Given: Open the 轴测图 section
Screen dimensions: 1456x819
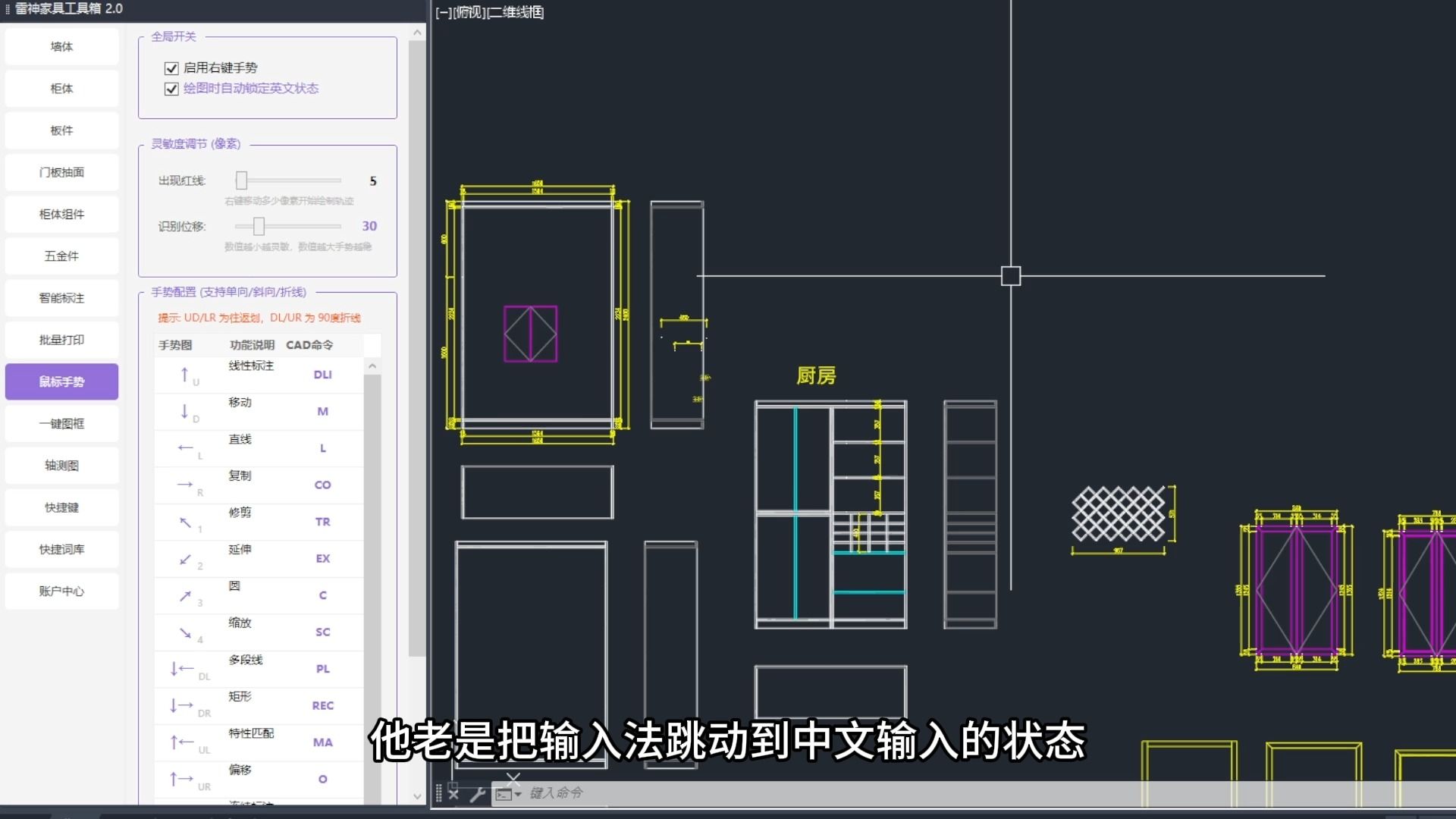Looking at the screenshot, I should (61, 466).
